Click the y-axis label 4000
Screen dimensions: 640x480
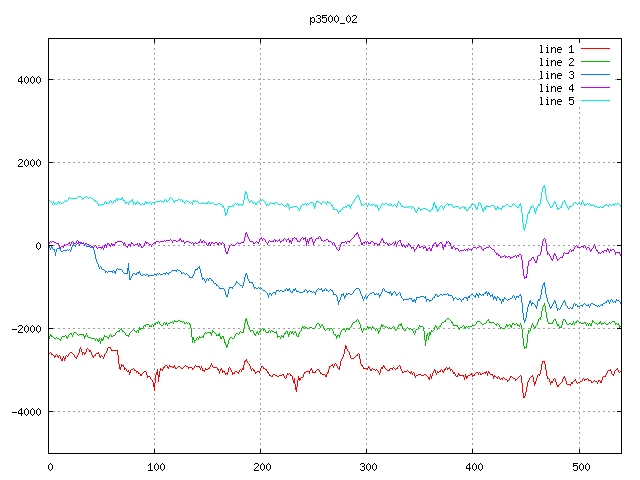(x=29, y=80)
